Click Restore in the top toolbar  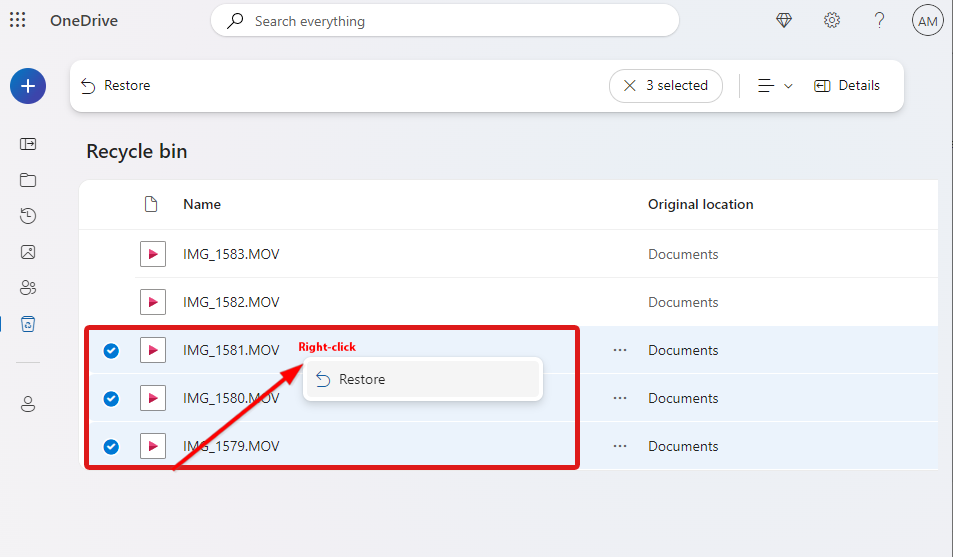116,86
